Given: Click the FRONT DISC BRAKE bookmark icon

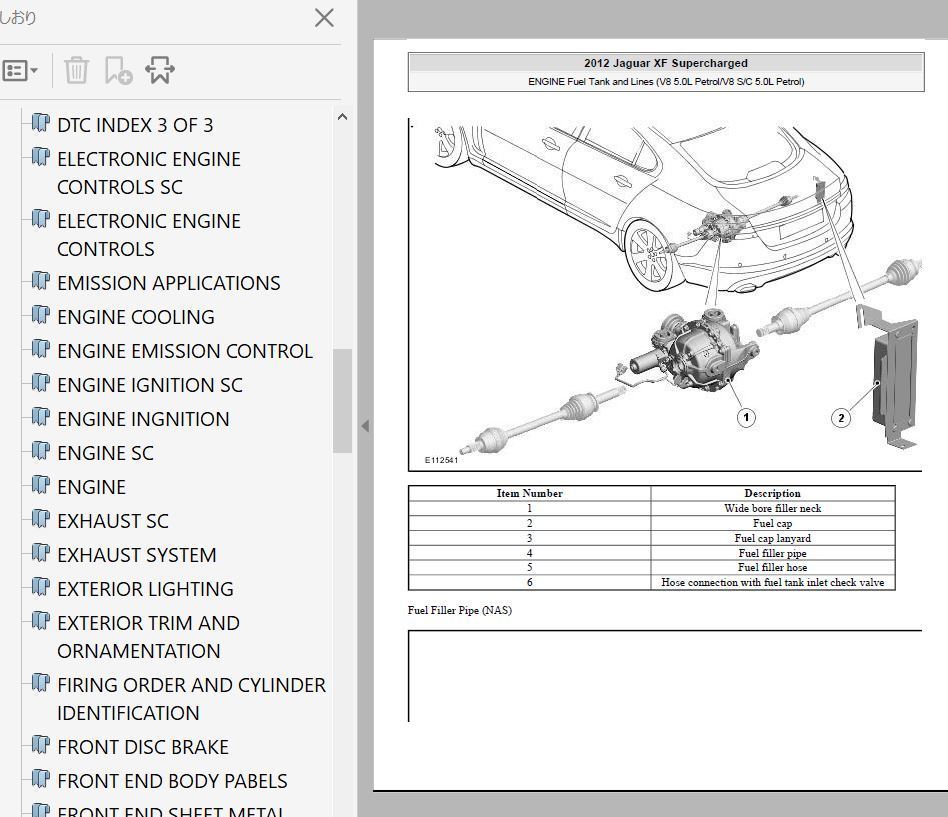Looking at the screenshot, I should point(41,746).
